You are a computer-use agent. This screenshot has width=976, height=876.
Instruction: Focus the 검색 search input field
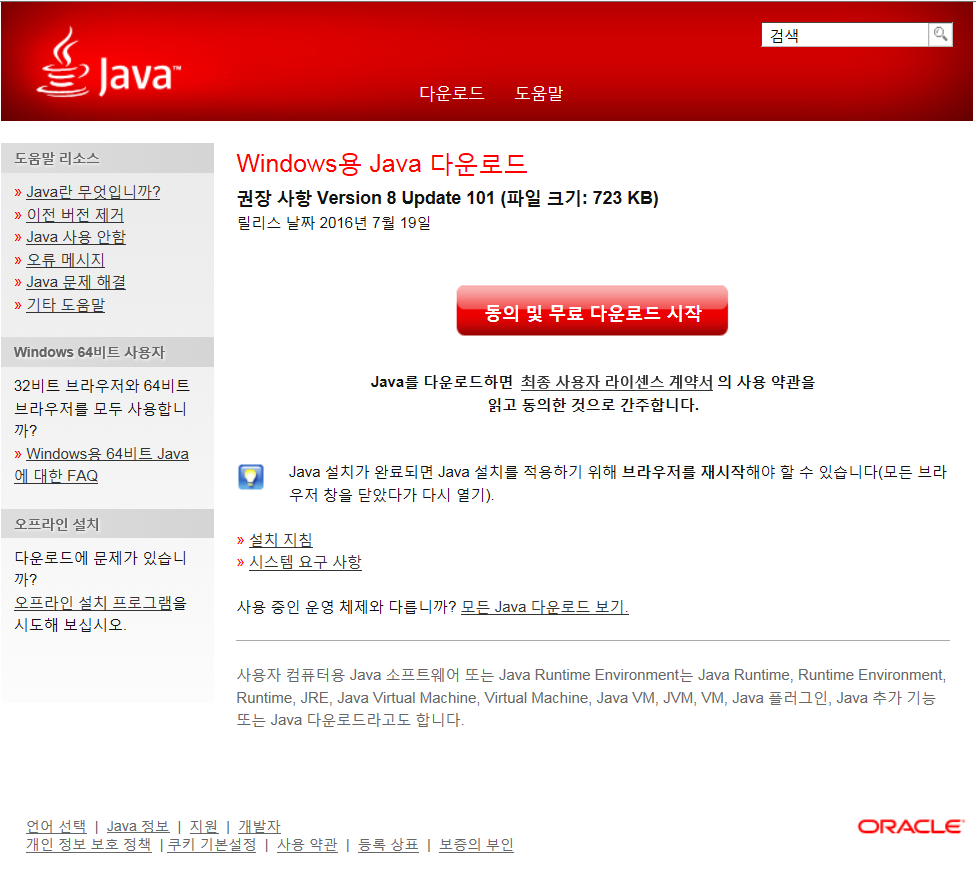click(845, 35)
